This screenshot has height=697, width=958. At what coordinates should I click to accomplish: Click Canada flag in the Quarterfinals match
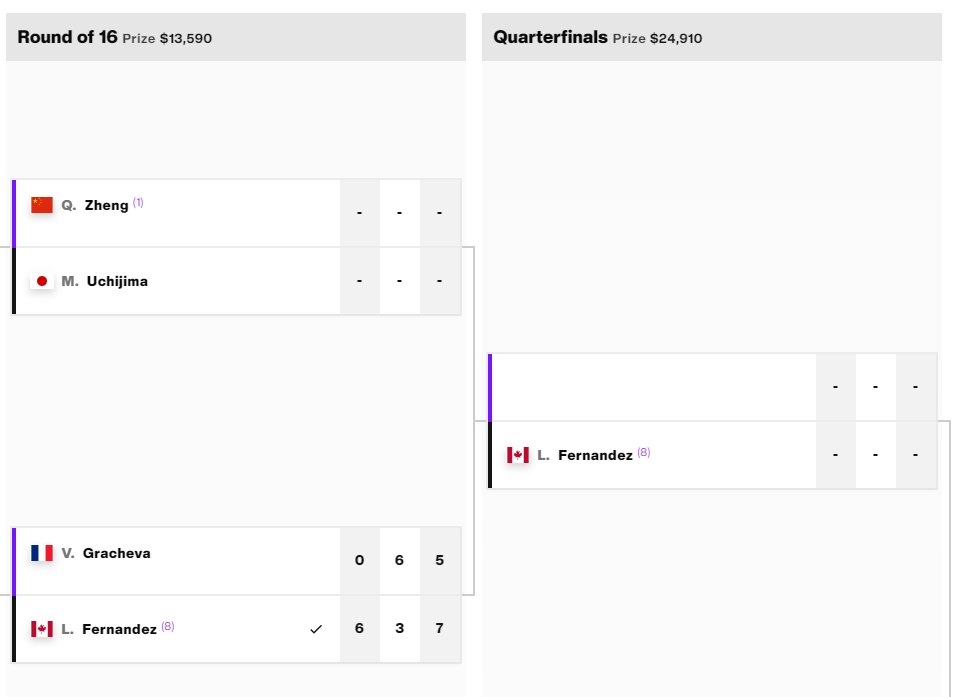518,455
